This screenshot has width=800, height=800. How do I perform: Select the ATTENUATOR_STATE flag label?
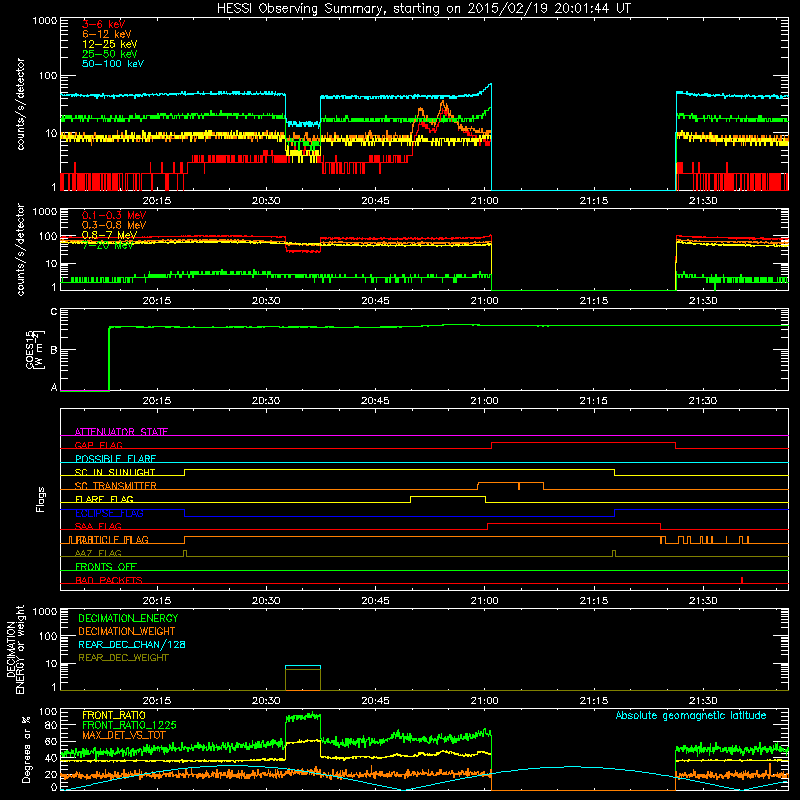coord(121,432)
